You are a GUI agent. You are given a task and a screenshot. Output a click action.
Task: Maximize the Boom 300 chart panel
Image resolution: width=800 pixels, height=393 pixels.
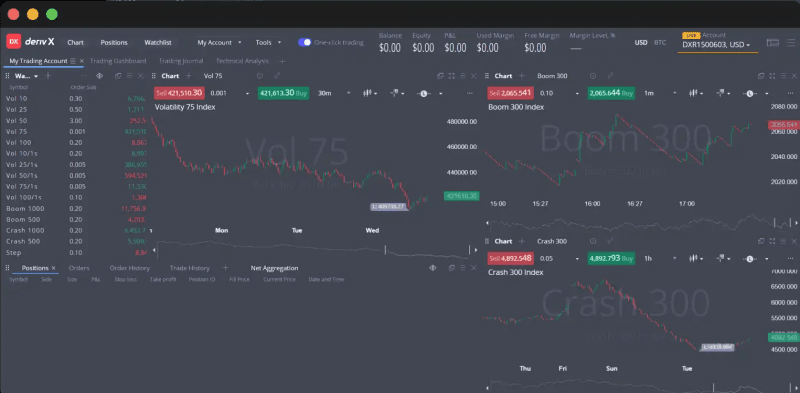pyautogui.click(x=772, y=76)
